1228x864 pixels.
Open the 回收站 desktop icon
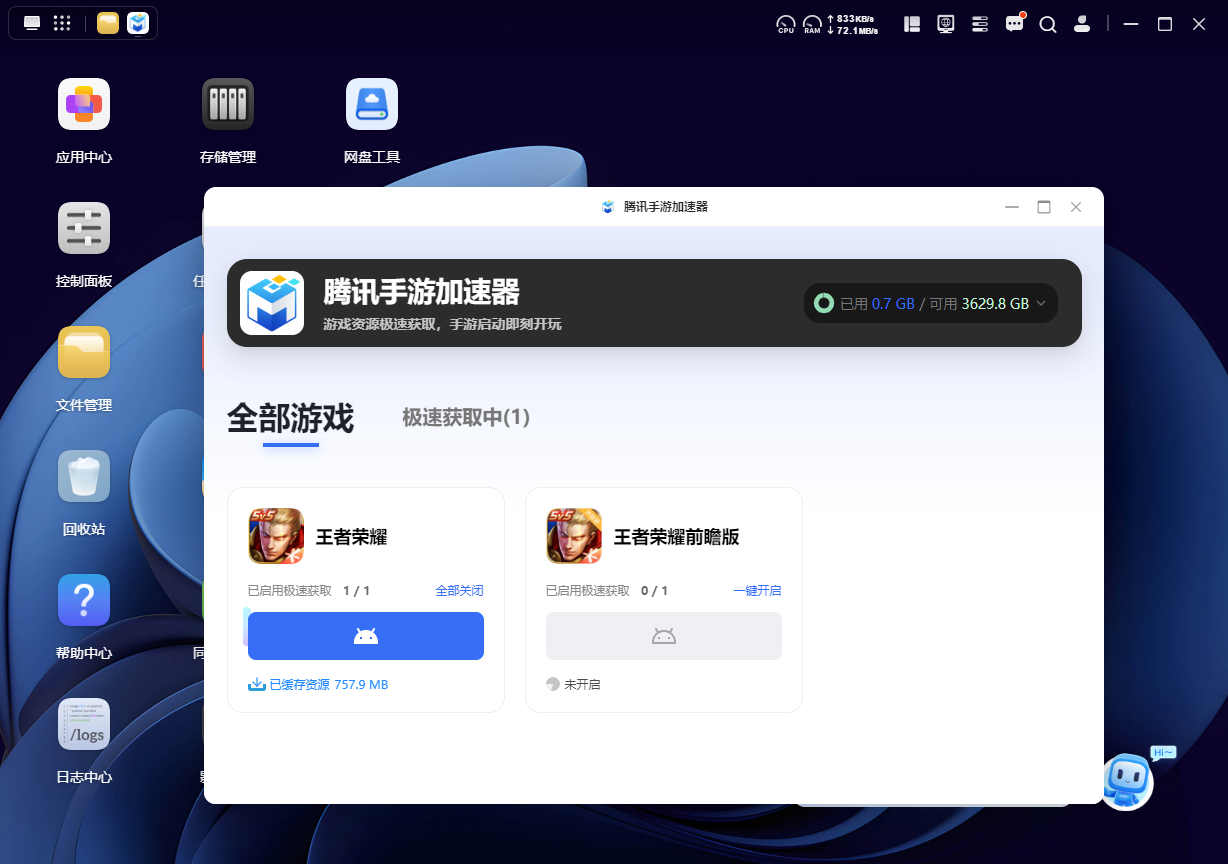coord(84,476)
